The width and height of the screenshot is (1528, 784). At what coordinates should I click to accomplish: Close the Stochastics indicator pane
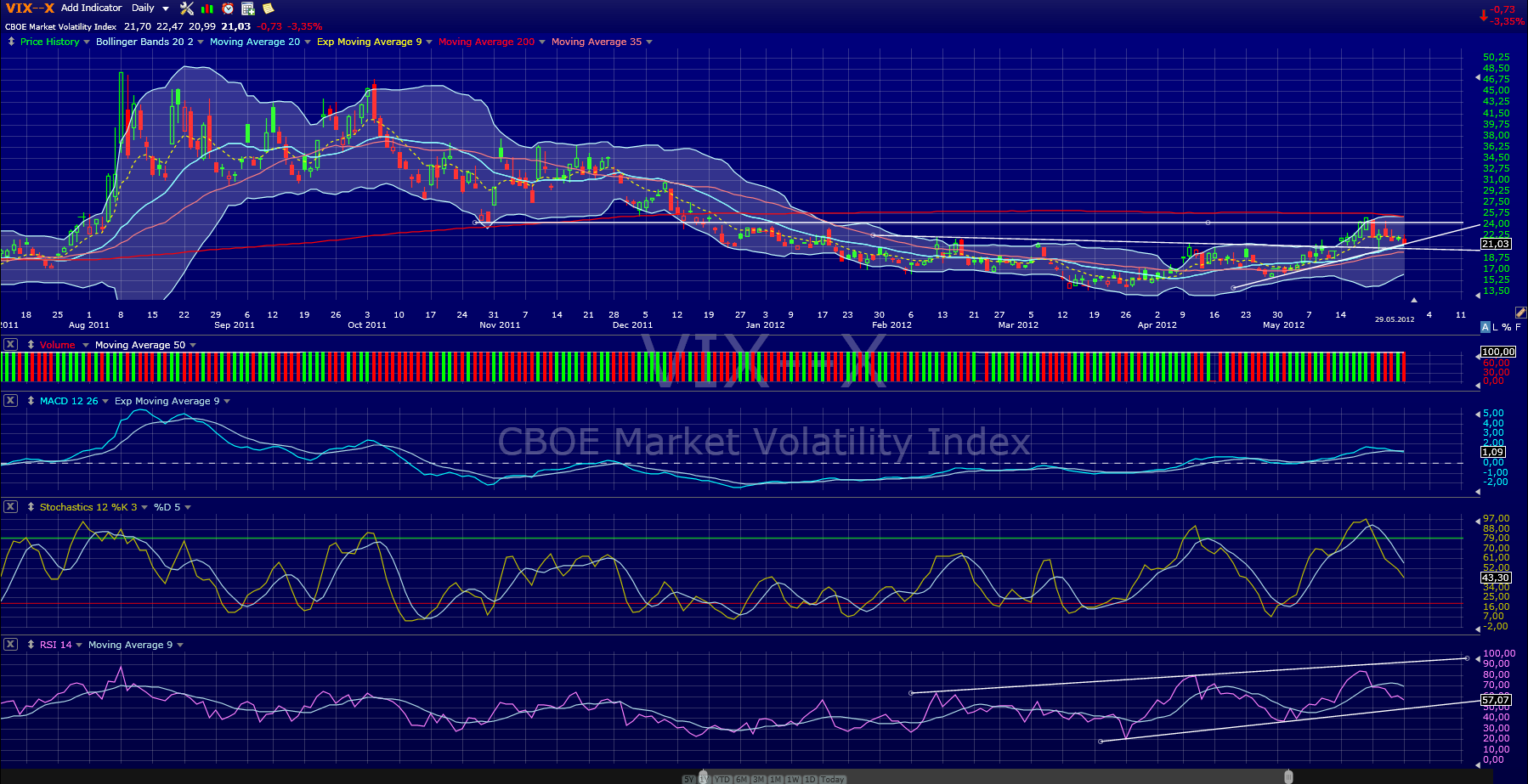[x=10, y=506]
